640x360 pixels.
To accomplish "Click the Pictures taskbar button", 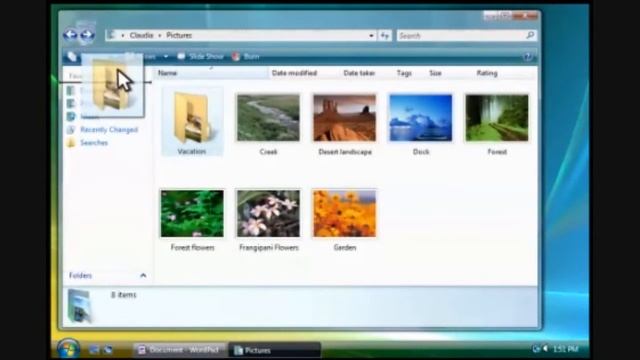I will tap(274, 350).
